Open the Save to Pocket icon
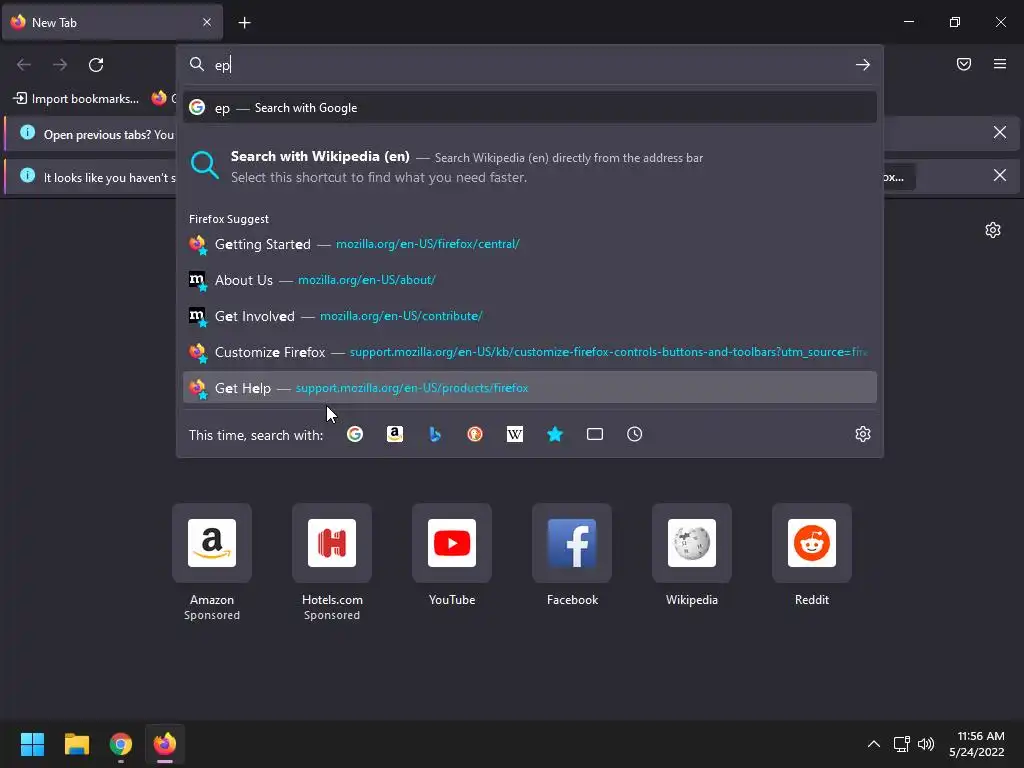The image size is (1024, 768). tap(964, 64)
